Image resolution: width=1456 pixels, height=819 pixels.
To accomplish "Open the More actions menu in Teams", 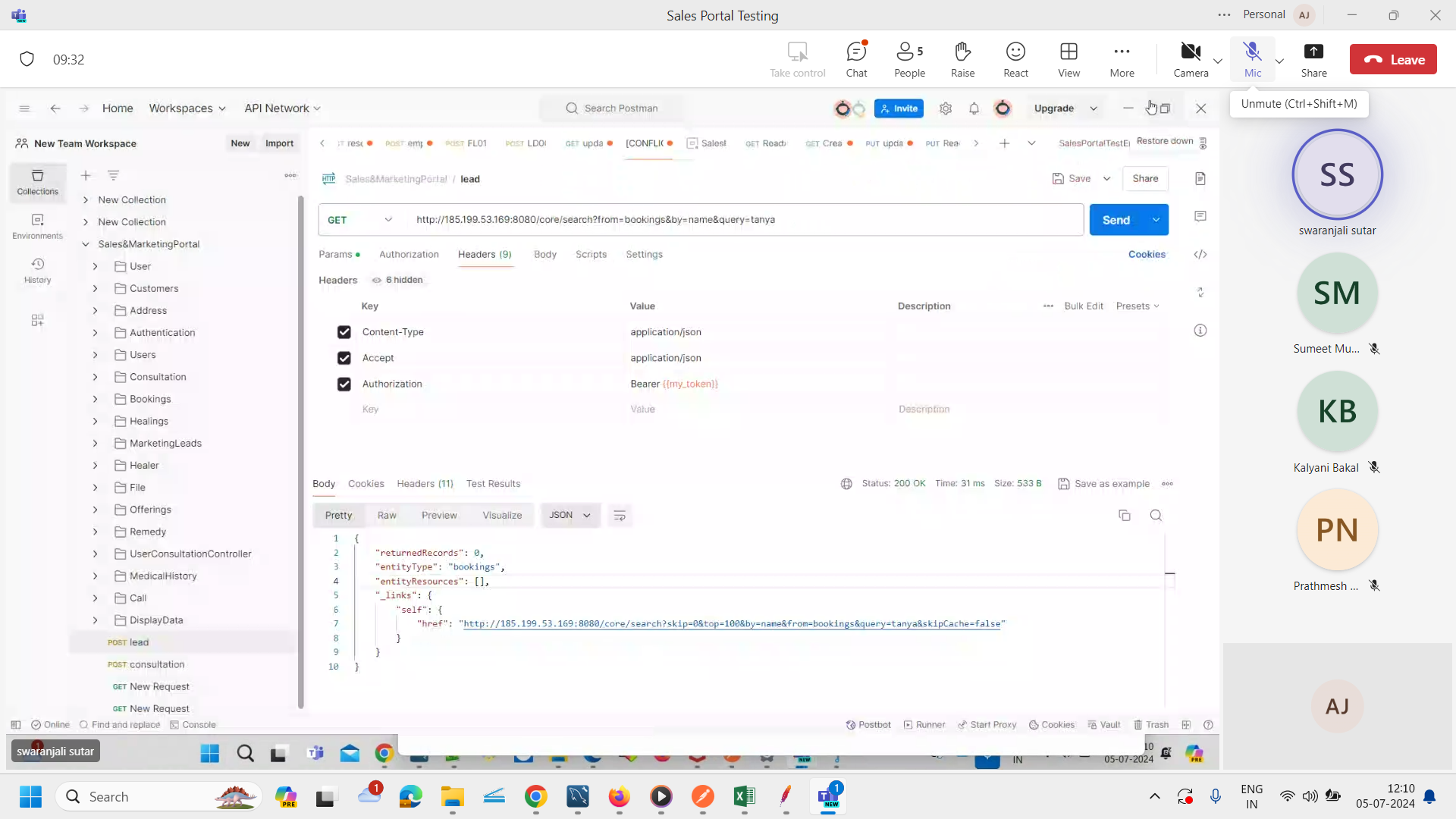I will tap(1122, 59).
